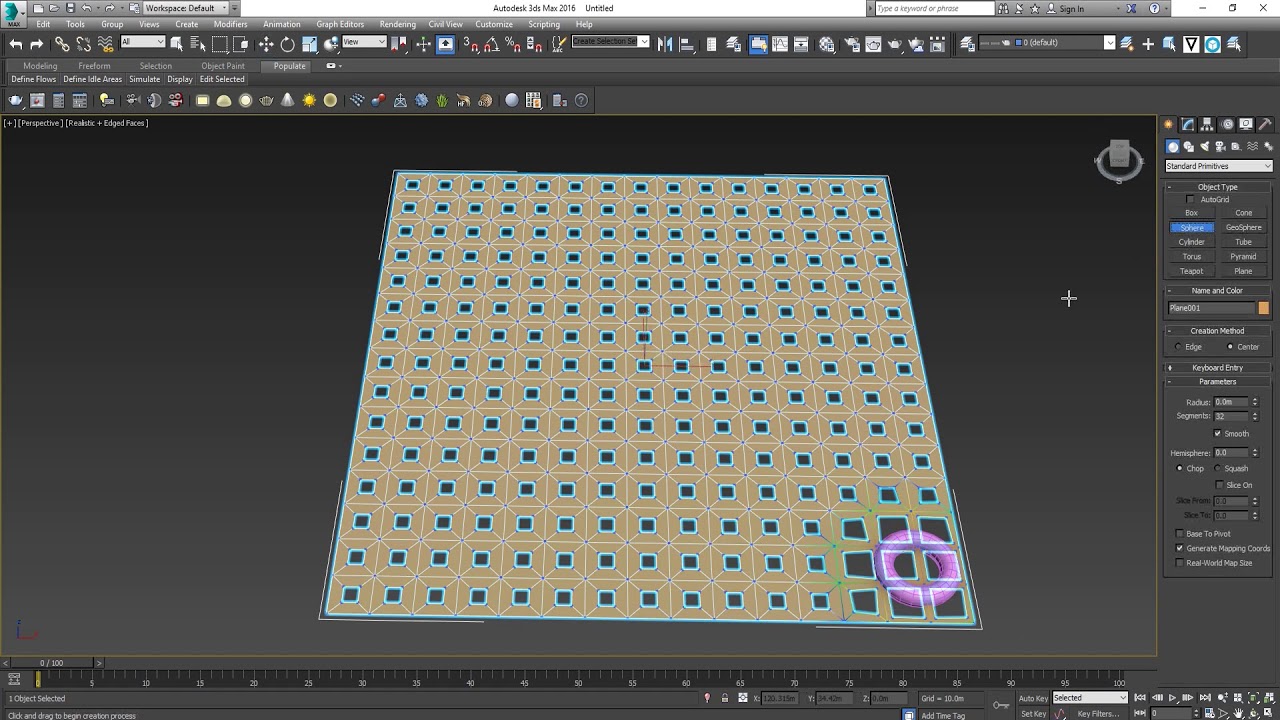1280x720 pixels.
Task: Switch to the Object Paint ribbon tab
Action: click(223, 66)
